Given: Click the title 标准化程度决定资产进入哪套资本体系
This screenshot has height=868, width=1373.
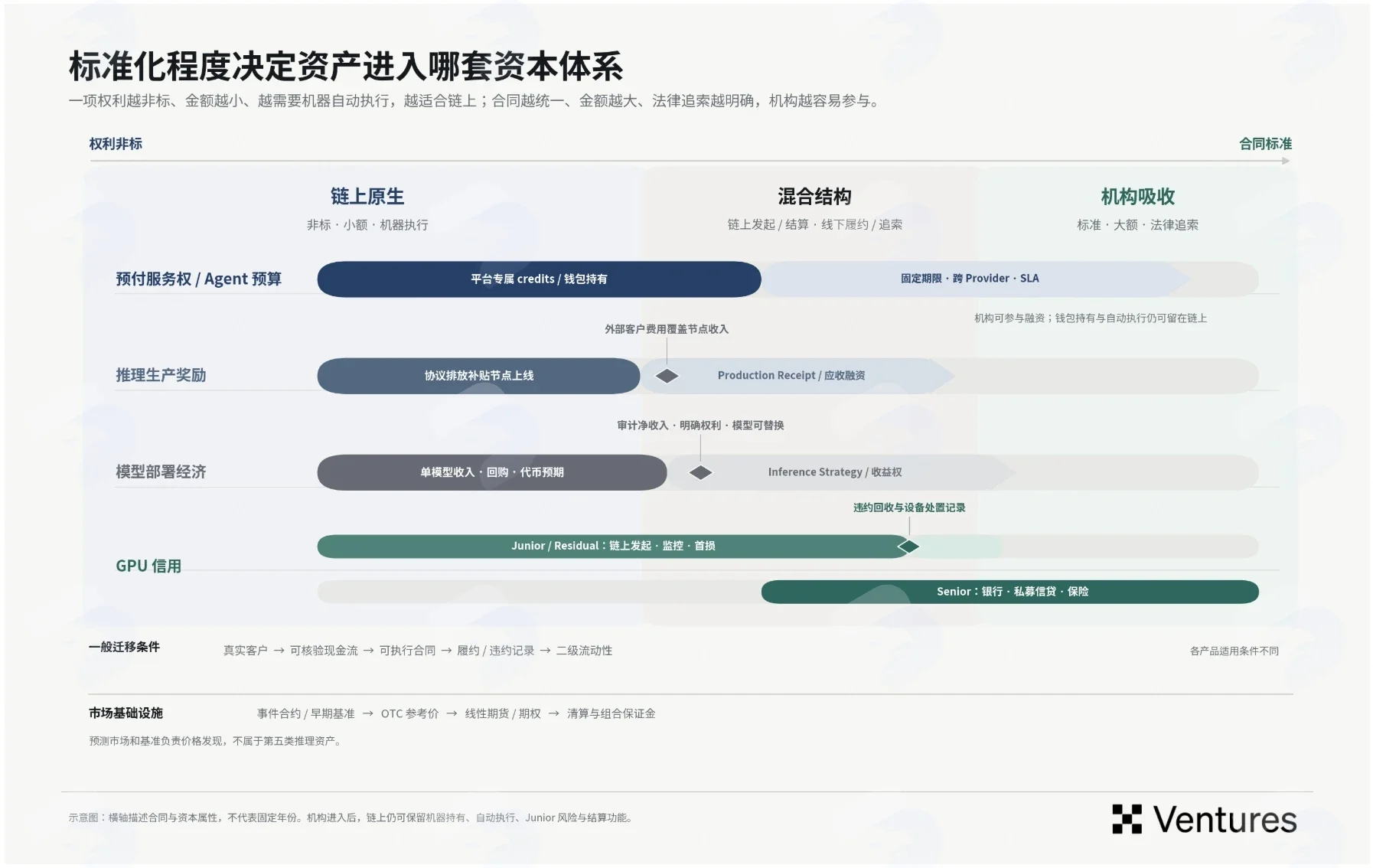Looking at the screenshot, I should tap(346, 67).
